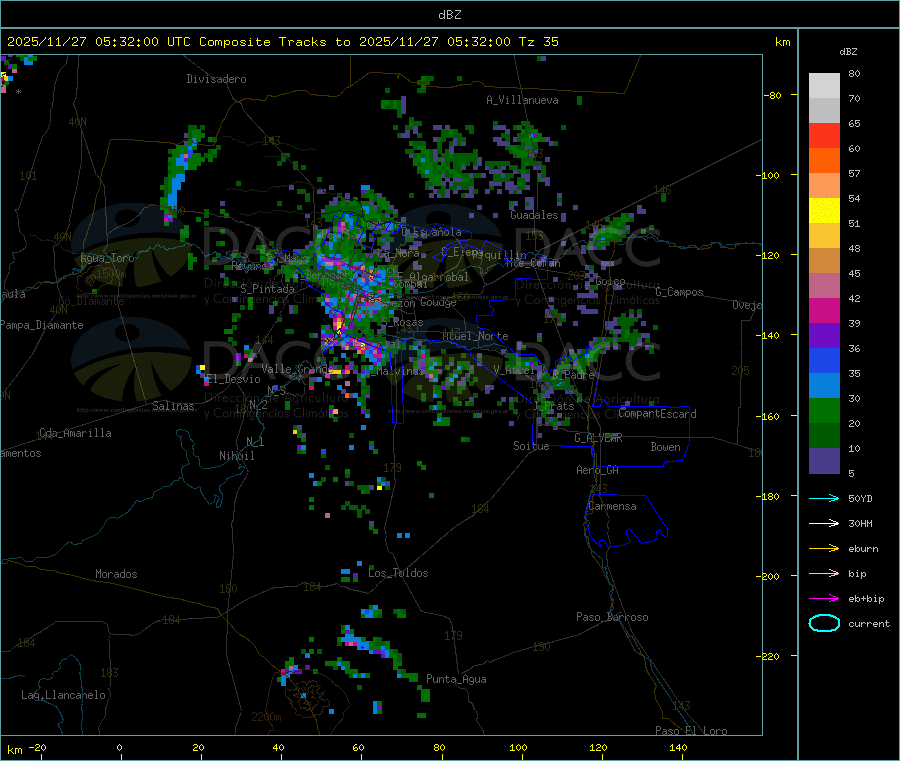The height and width of the screenshot is (761, 900).
Task: Click the Los_Toldos map label
Action: (x=398, y=573)
